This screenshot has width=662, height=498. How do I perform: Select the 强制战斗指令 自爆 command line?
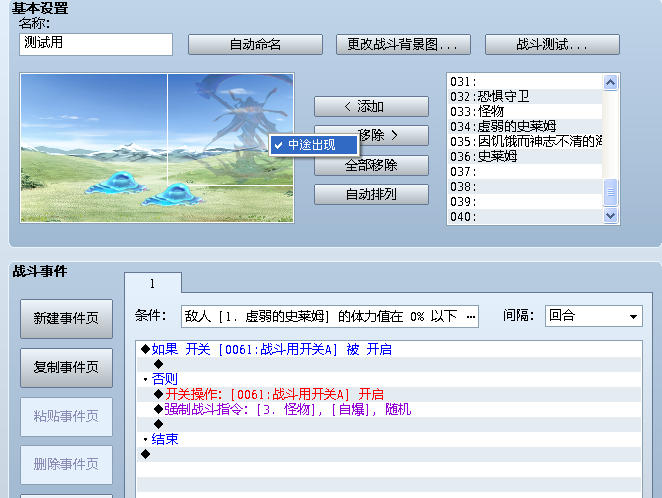click(388, 409)
